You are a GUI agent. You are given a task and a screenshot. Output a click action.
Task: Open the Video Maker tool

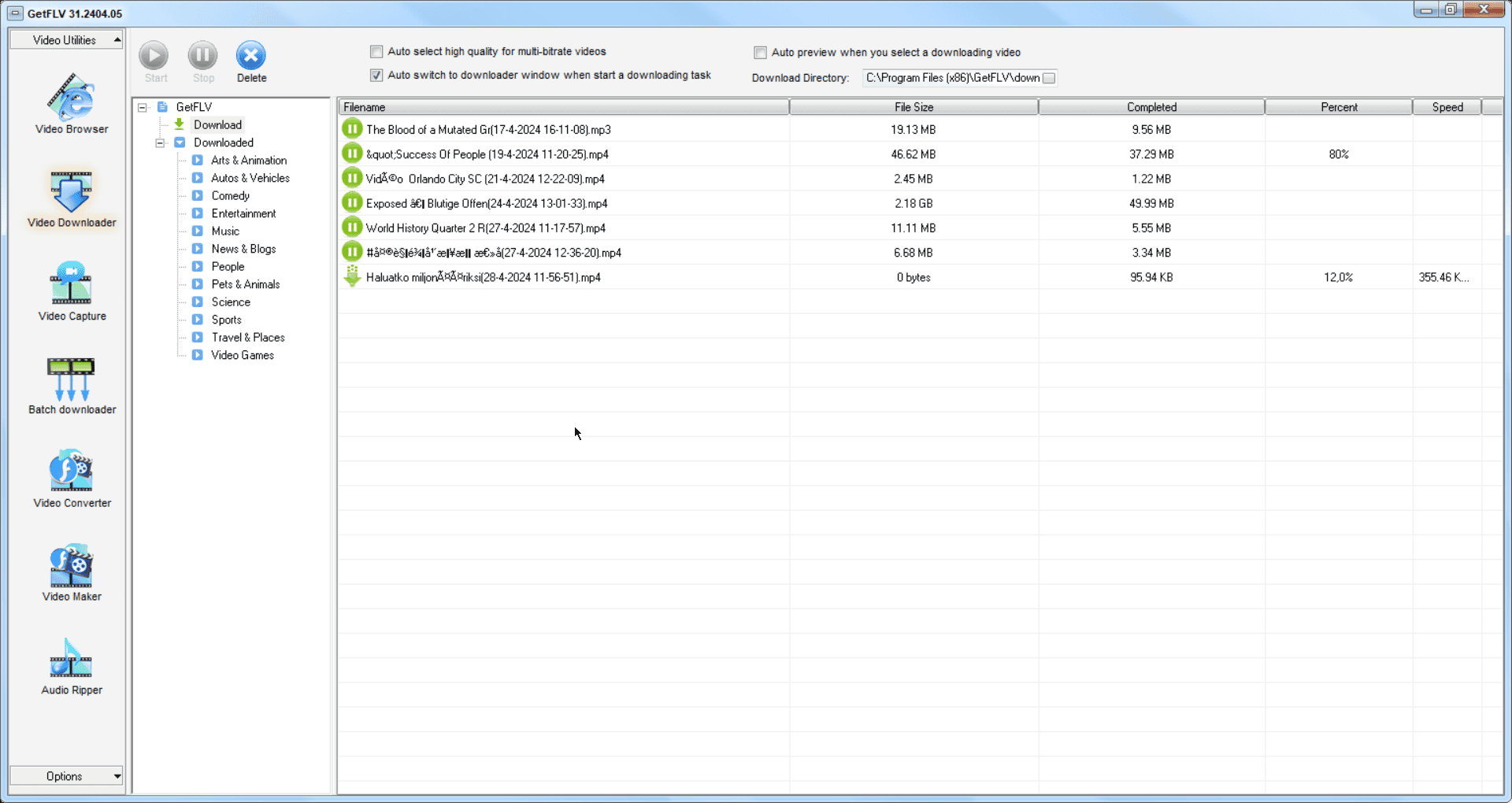[x=72, y=572]
